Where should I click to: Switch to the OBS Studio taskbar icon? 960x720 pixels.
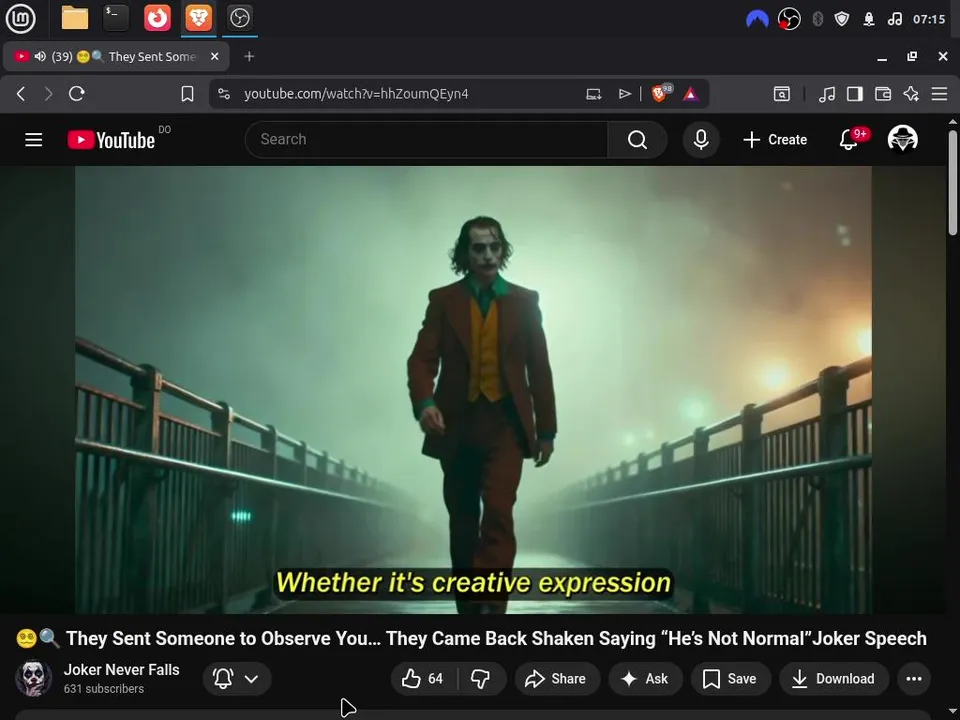tap(239, 18)
